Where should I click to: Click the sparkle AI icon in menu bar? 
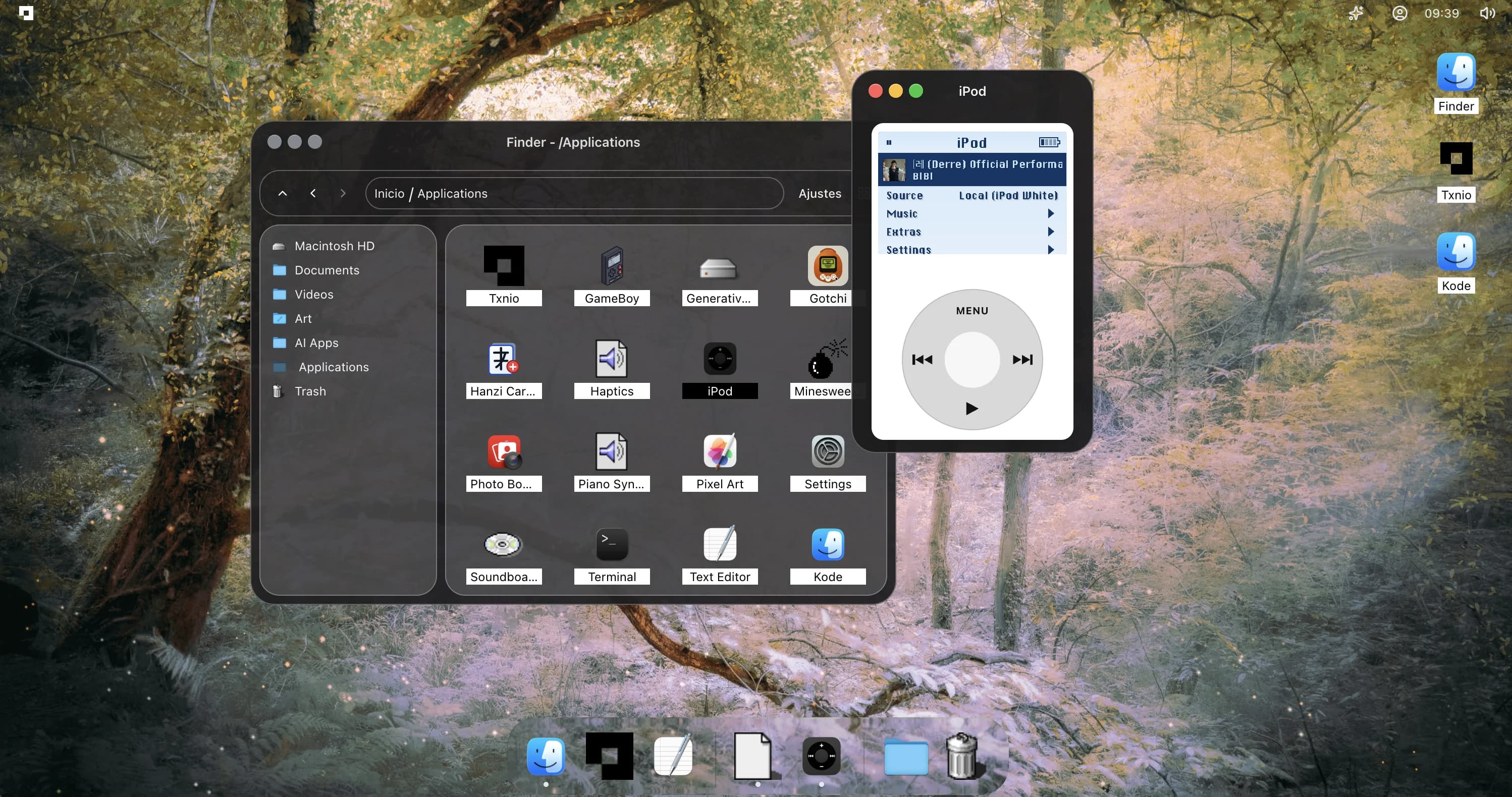[x=1355, y=13]
